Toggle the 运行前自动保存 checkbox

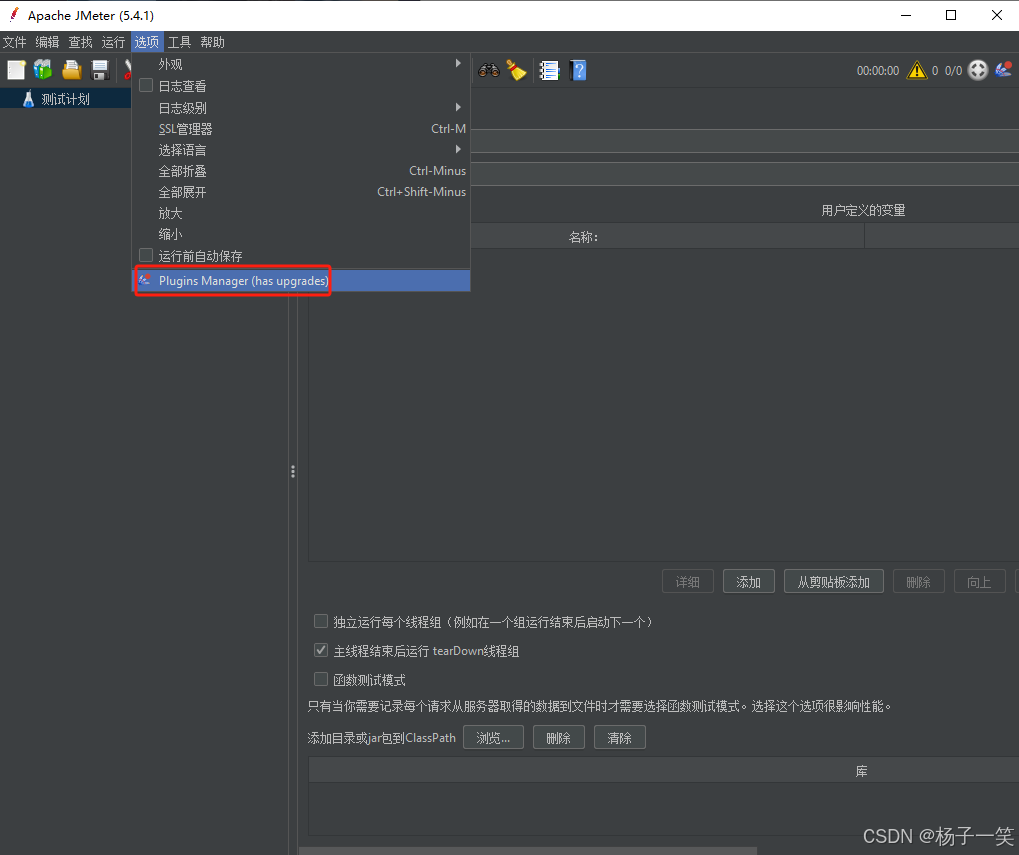[146, 255]
